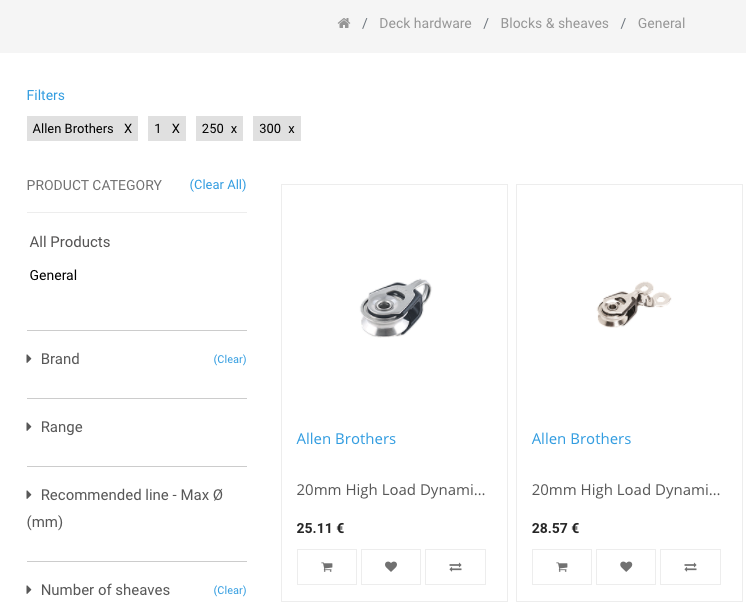Expand the Brand filter section
Image resolution: width=746 pixels, height=605 pixels.
pos(59,359)
